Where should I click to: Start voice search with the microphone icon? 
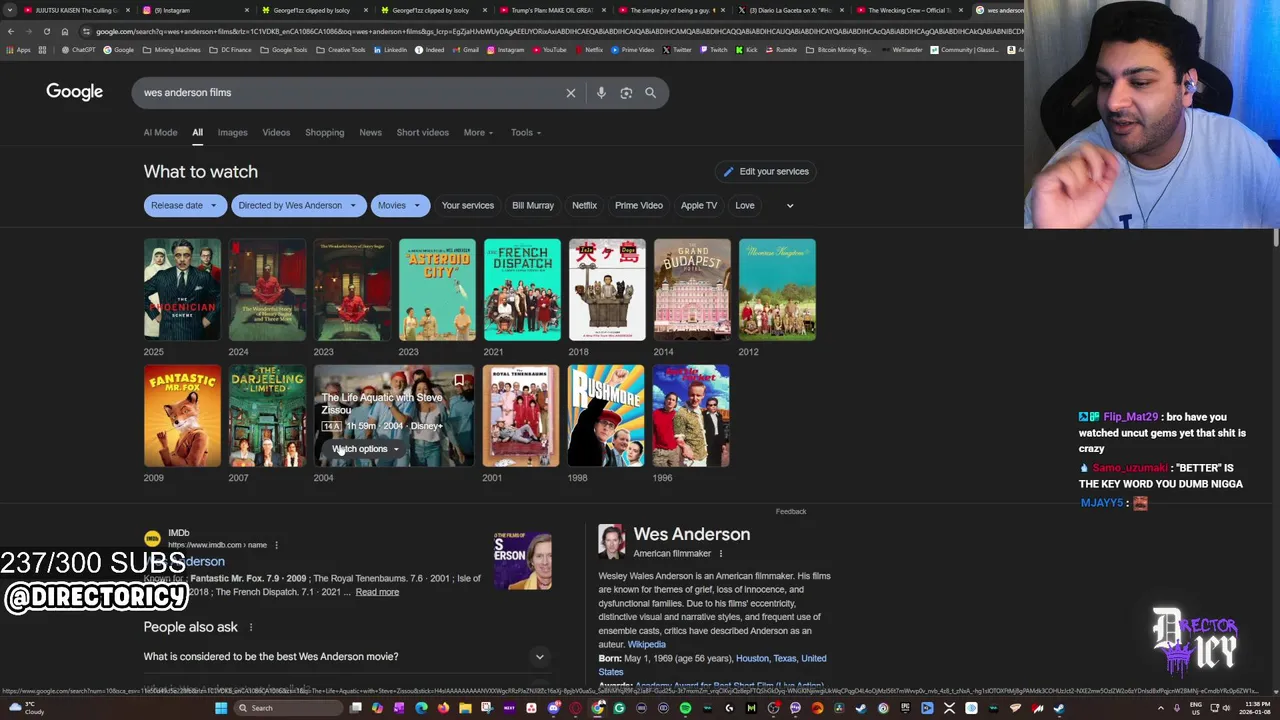point(601,93)
